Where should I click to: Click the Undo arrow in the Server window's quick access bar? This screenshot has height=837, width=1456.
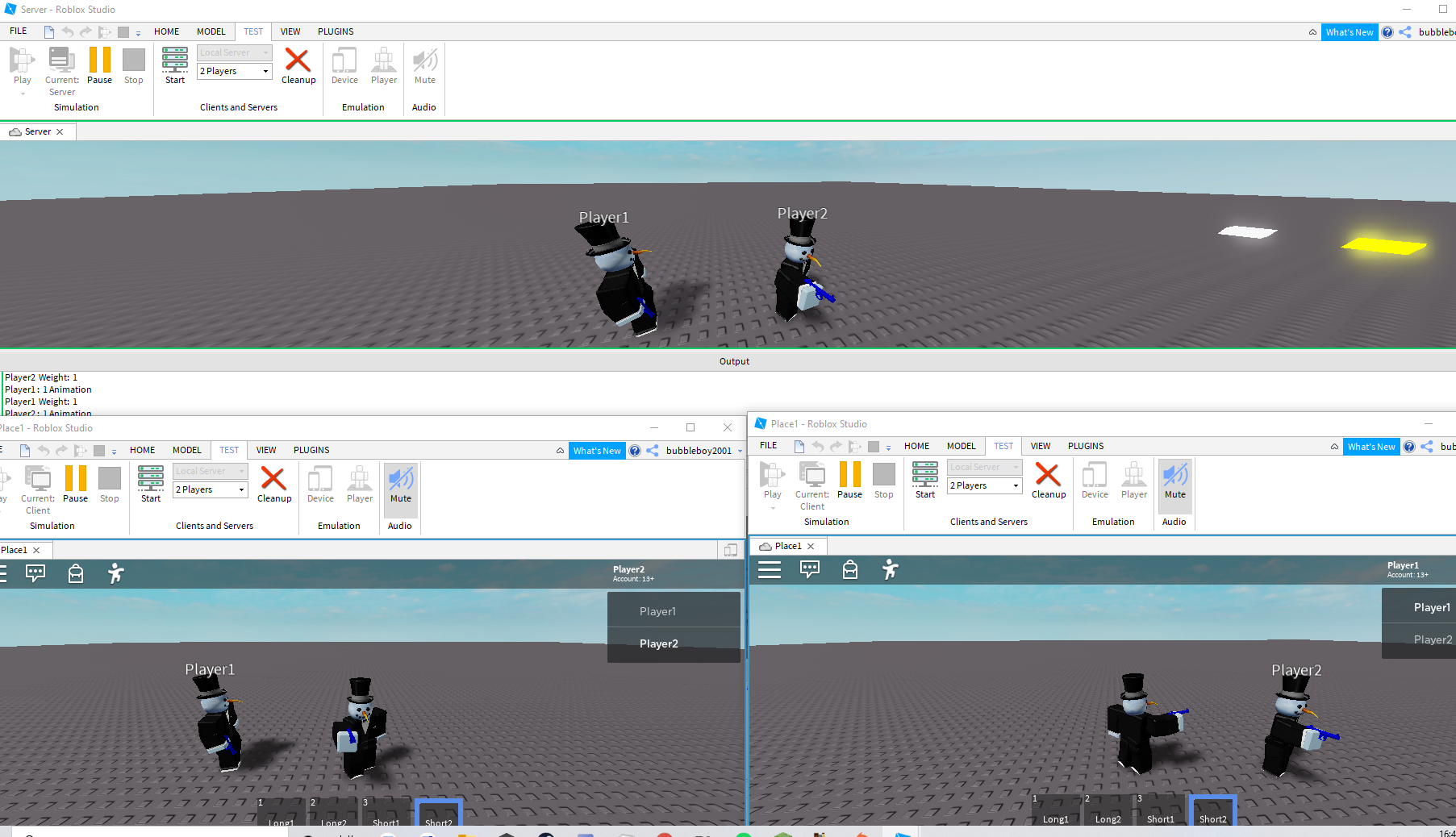(x=68, y=32)
